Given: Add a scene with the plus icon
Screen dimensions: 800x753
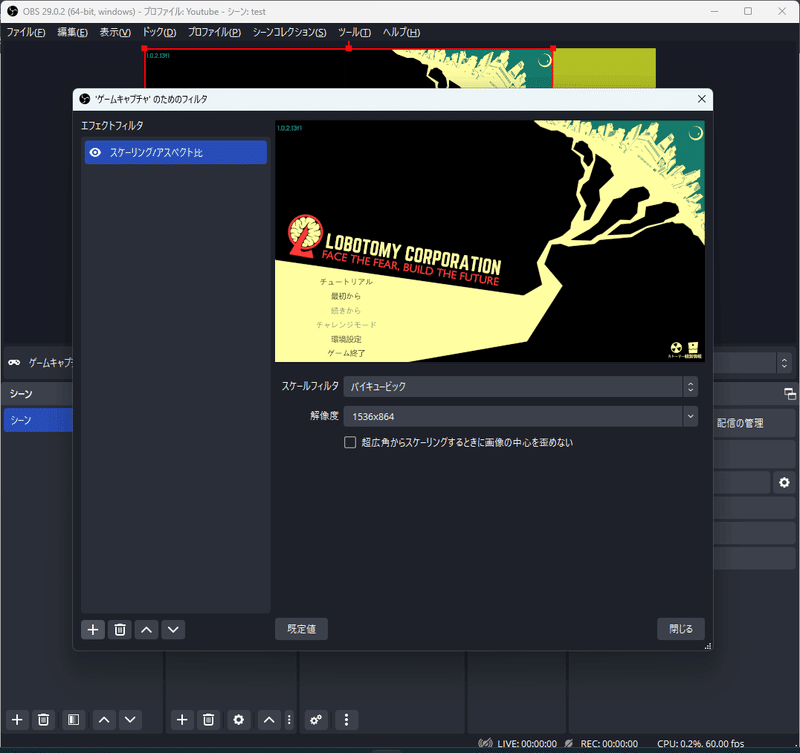Looking at the screenshot, I should [x=17, y=720].
